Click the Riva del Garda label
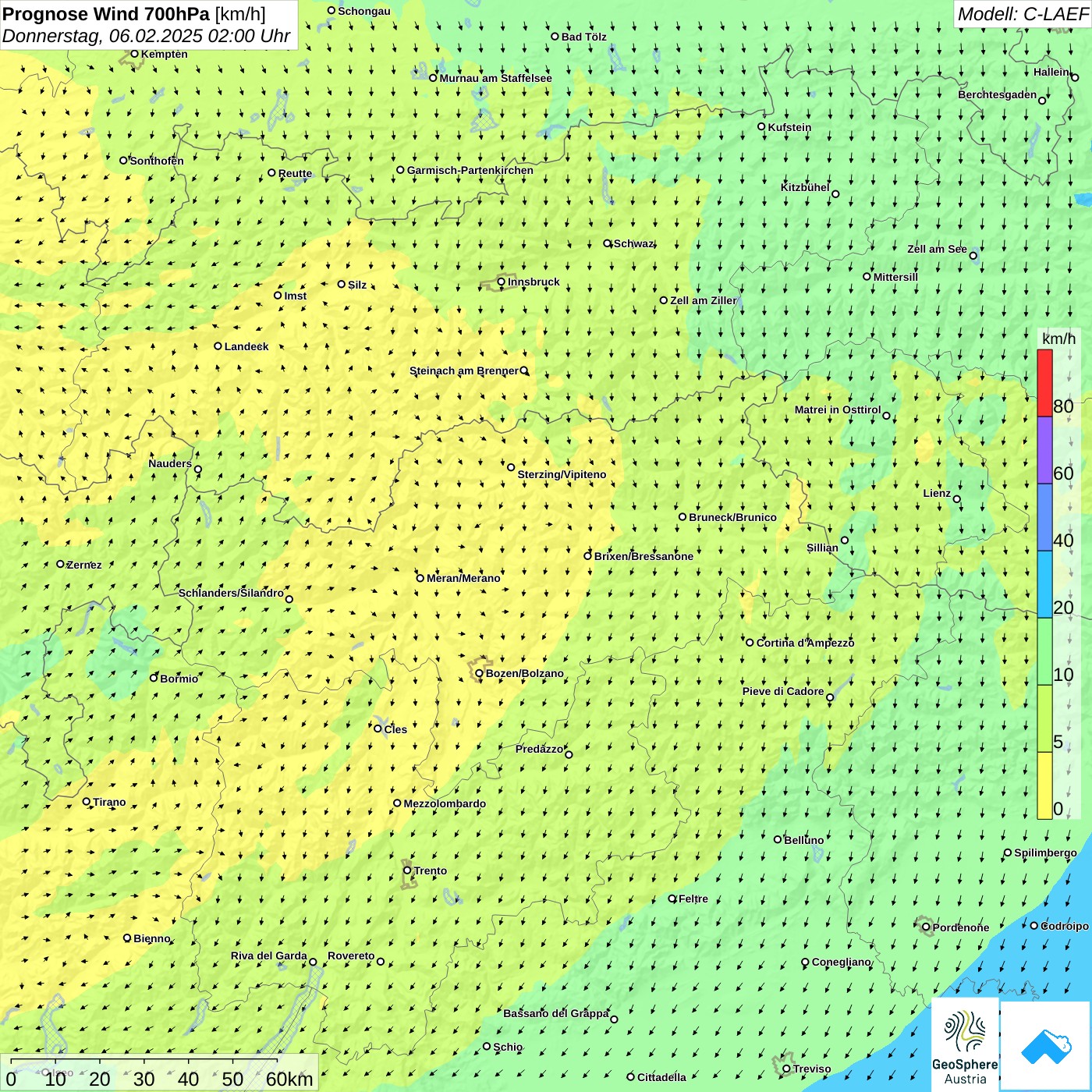The height and width of the screenshot is (1092, 1092). tap(269, 955)
